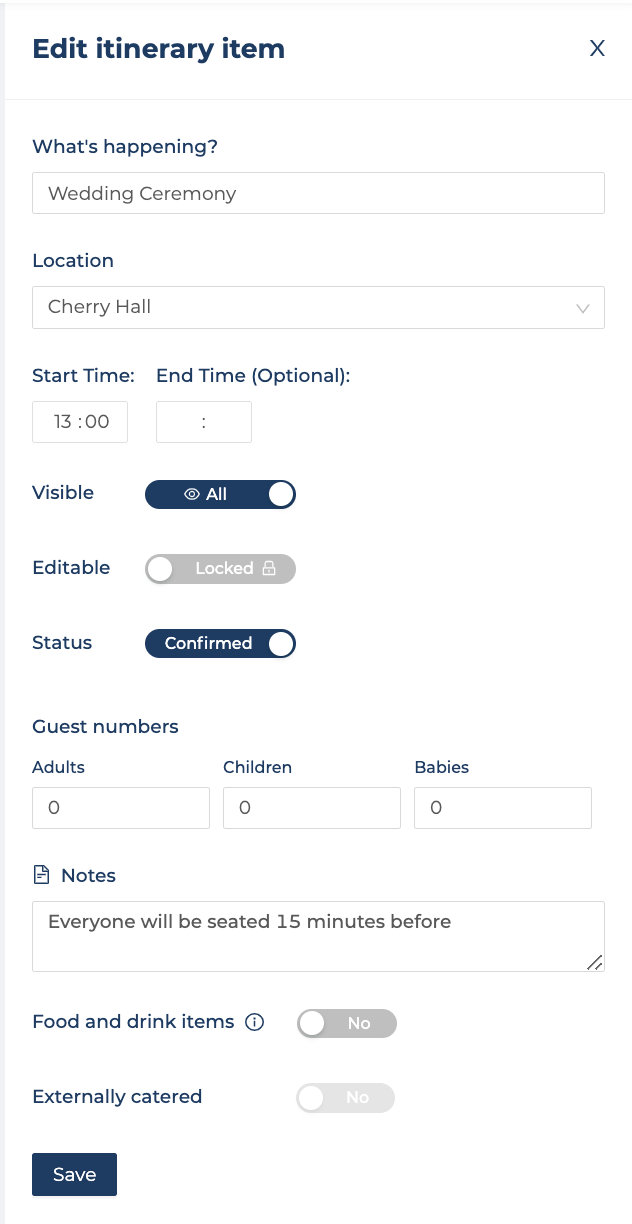This screenshot has width=632, height=1224.
Task: Open the Location dropdown showing Cherry Hall
Action: [x=318, y=307]
